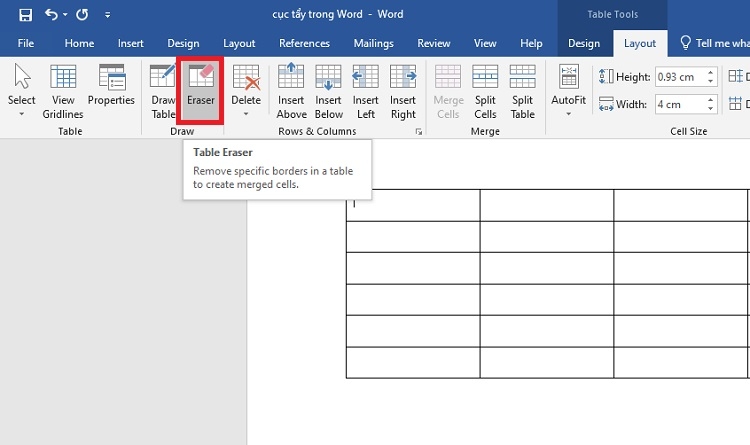Click the Width input field
The width and height of the screenshot is (750, 445).
click(680, 104)
